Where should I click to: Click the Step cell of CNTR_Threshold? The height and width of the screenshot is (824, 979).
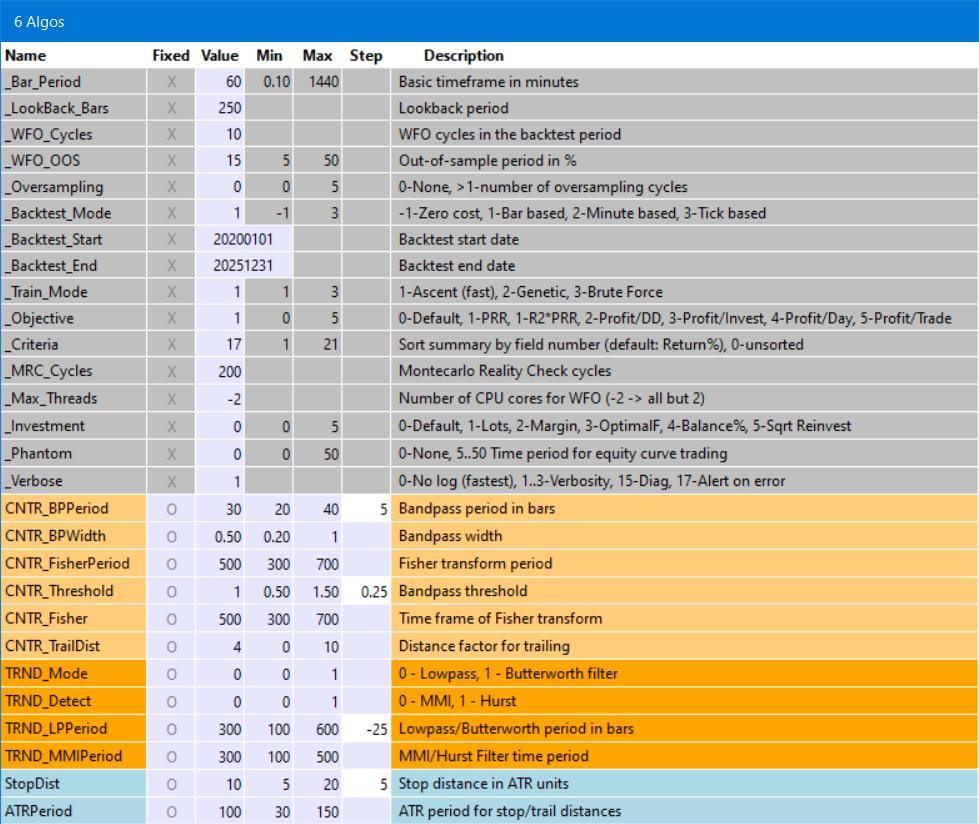[366, 591]
